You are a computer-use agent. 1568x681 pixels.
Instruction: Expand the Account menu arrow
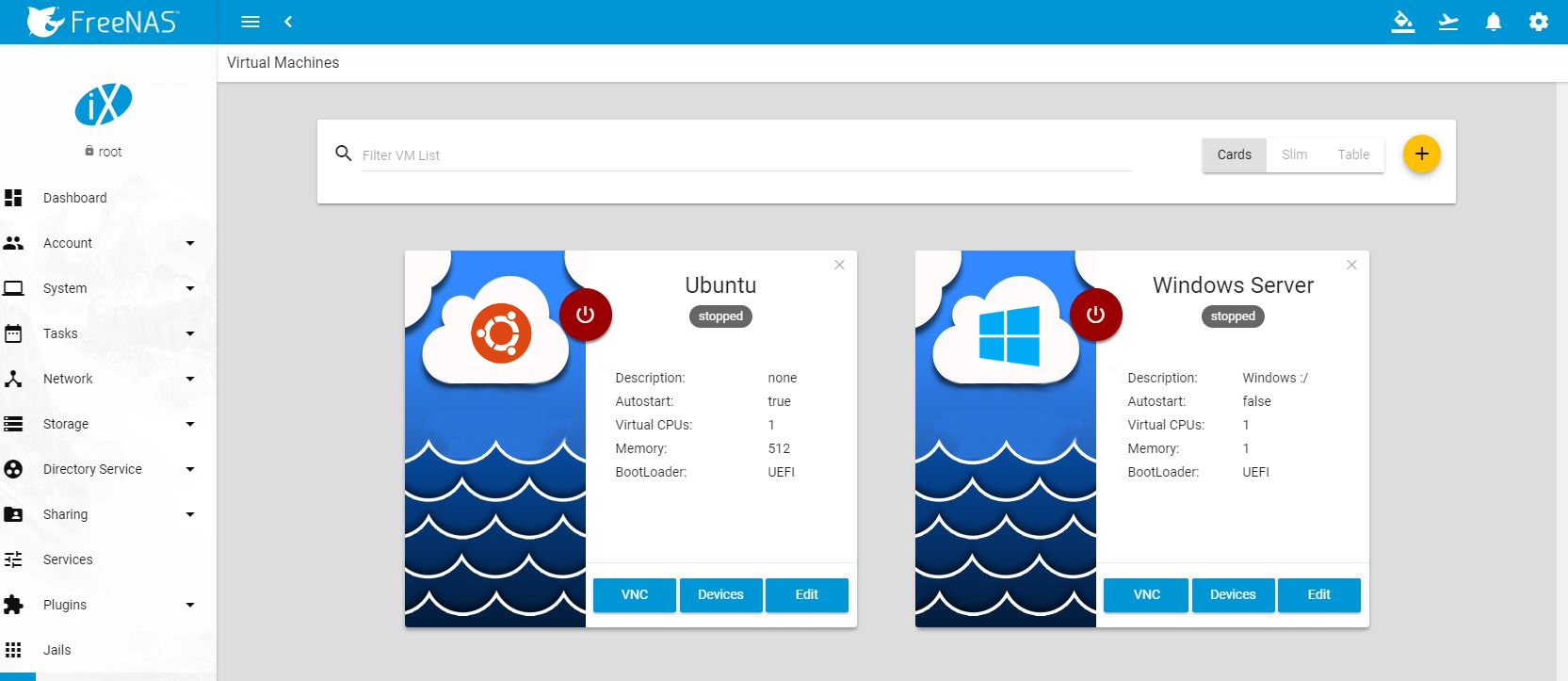[190, 243]
